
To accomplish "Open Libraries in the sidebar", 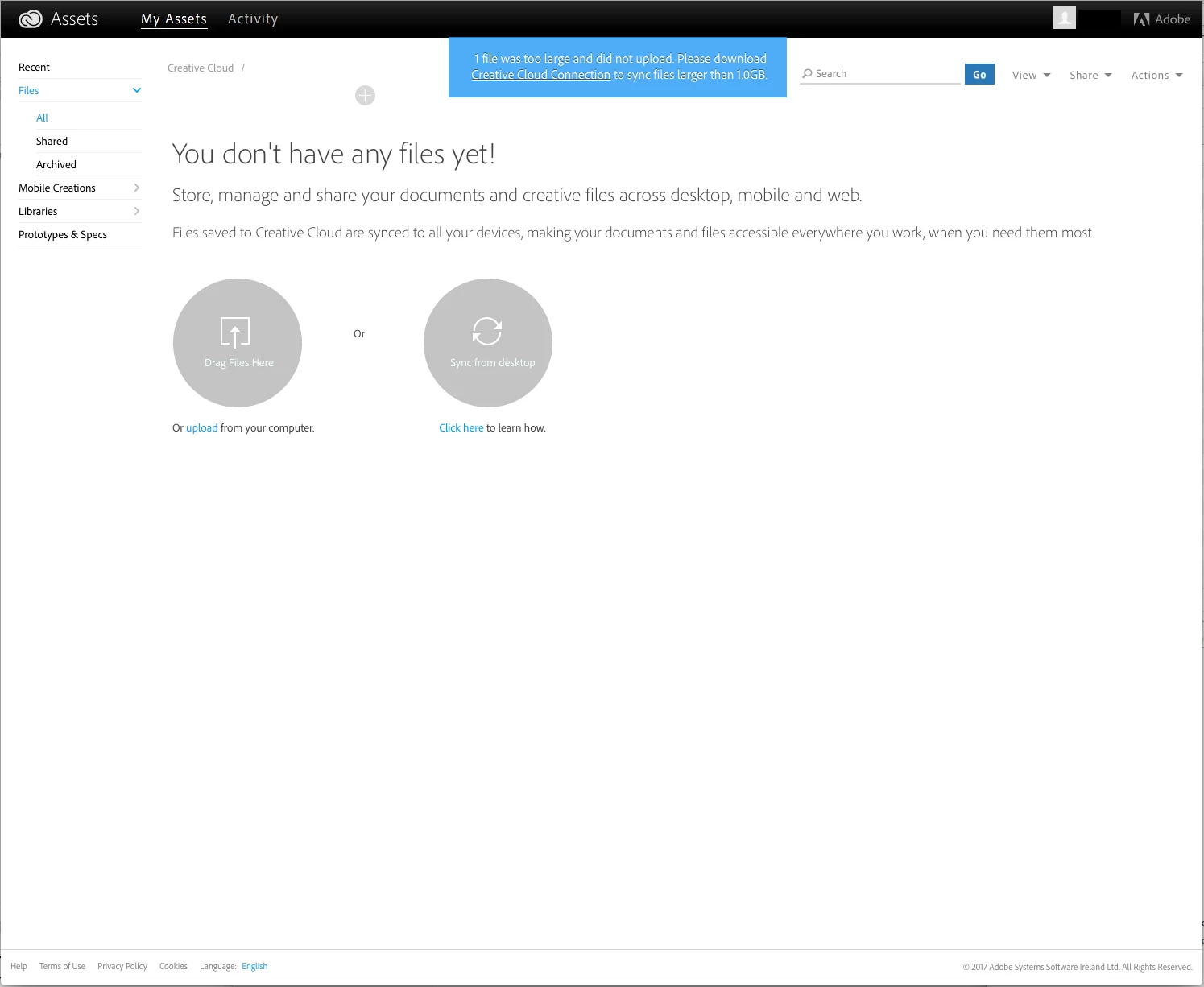I will coord(38,211).
